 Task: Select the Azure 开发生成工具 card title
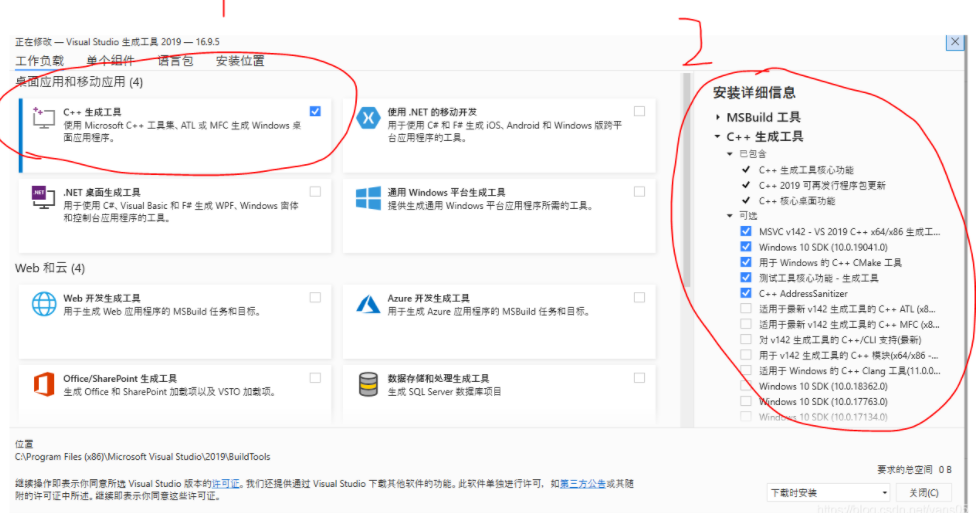click(x=428, y=298)
